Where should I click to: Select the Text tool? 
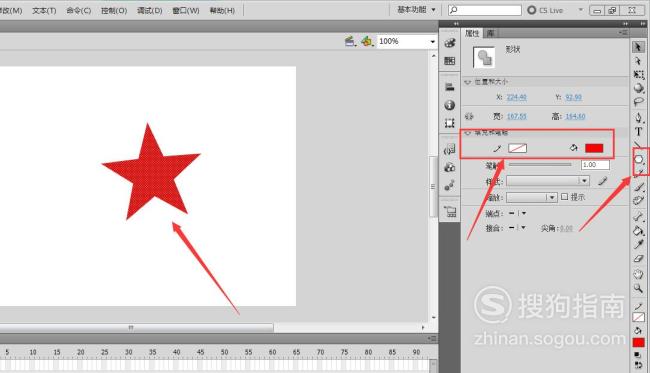coord(638,132)
